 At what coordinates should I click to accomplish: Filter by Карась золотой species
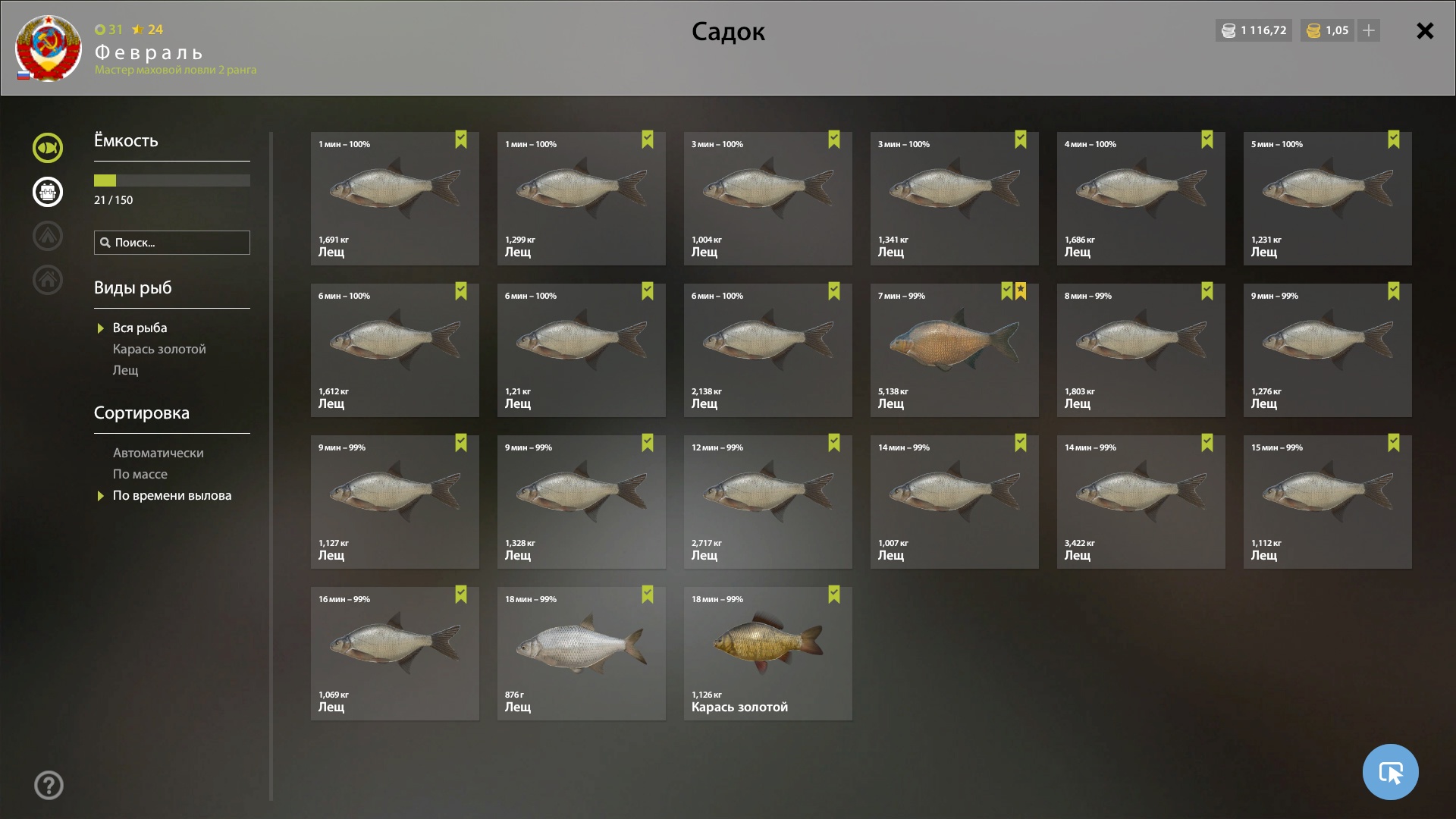159,349
